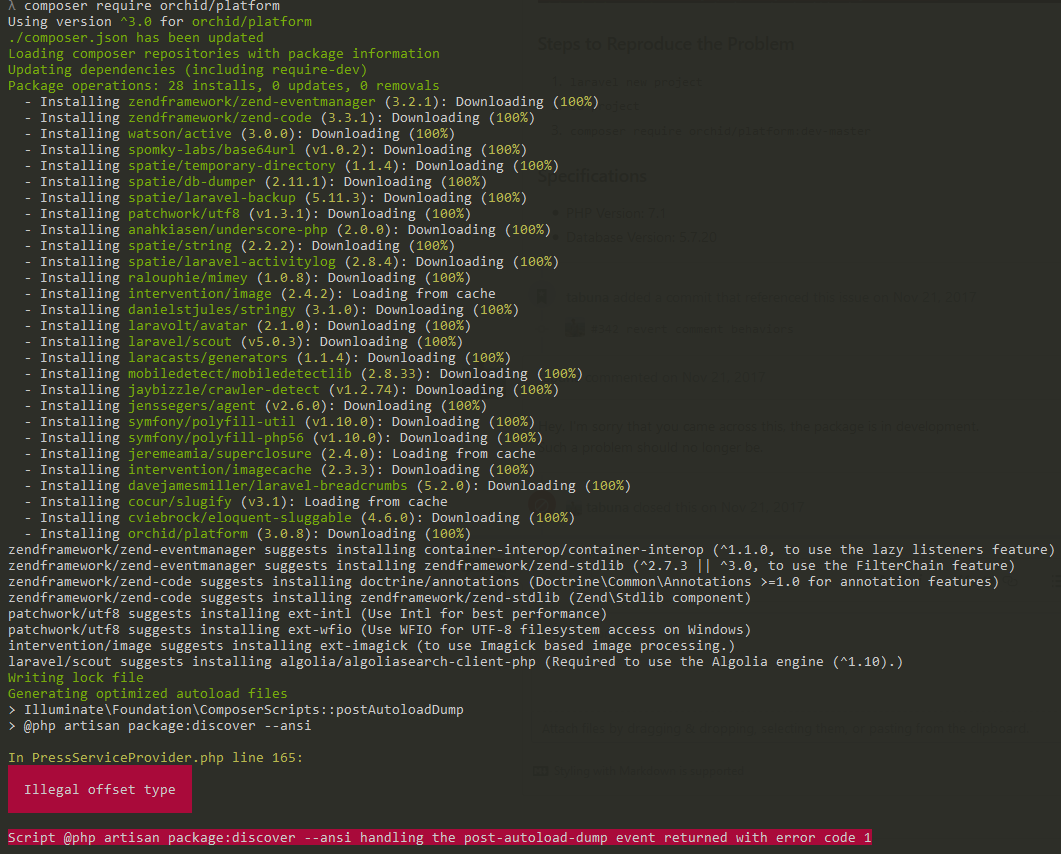Click intervention/image package name in install list
Screen dimensions: 1061x854
[200, 294]
